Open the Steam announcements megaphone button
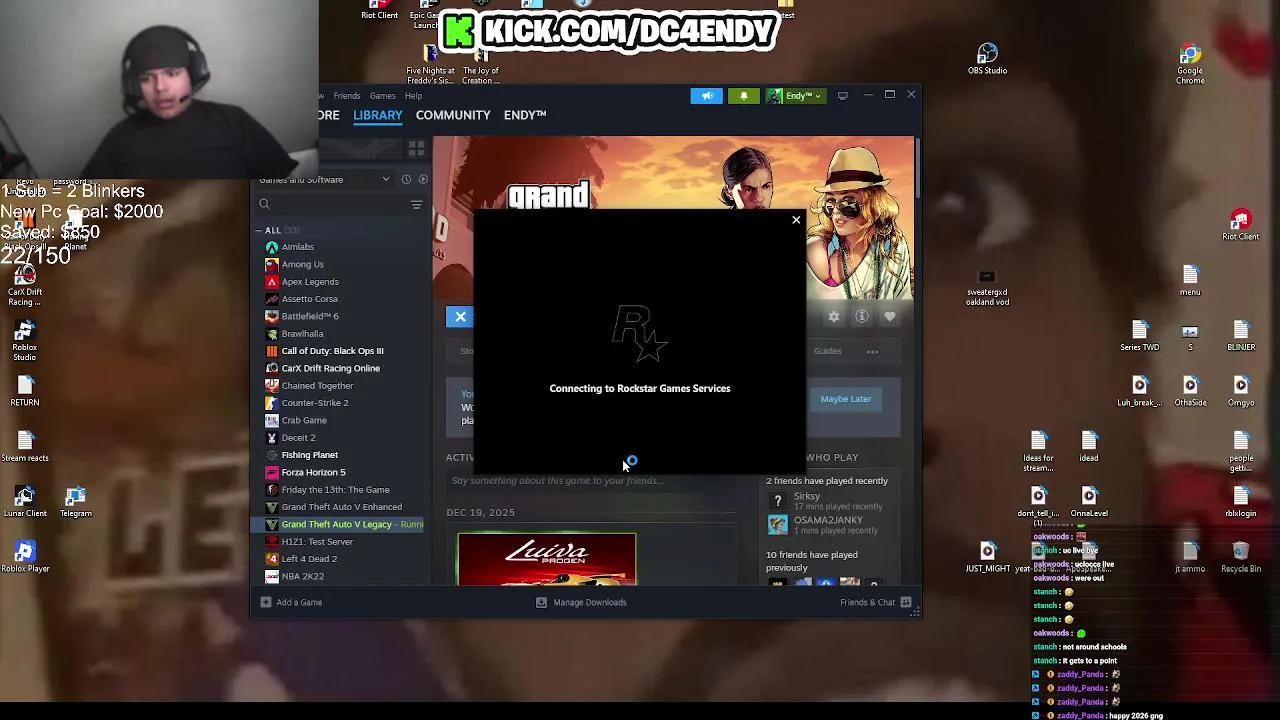Viewport: 1280px width, 720px height. (x=706, y=96)
